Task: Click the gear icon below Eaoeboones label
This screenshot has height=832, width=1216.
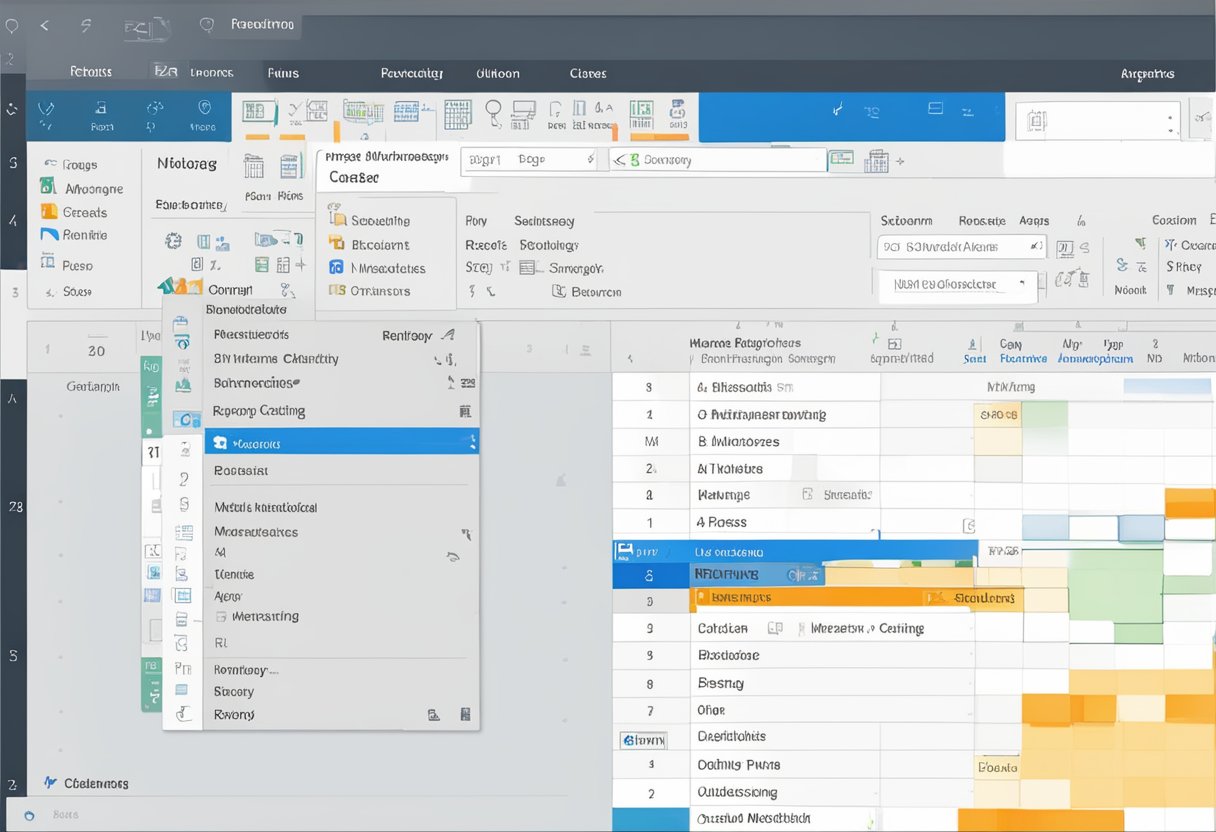Action: [x=173, y=240]
